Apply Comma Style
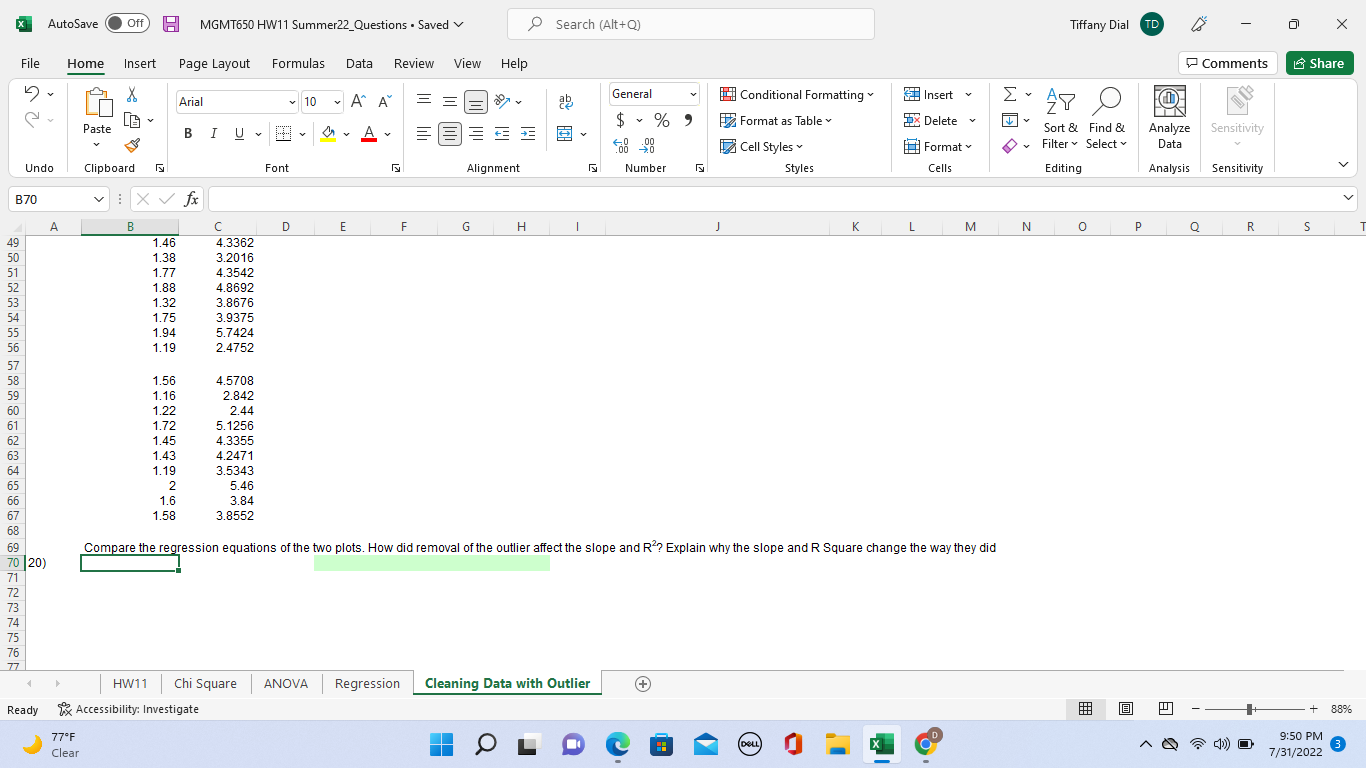1366x768 pixels. [688, 120]
